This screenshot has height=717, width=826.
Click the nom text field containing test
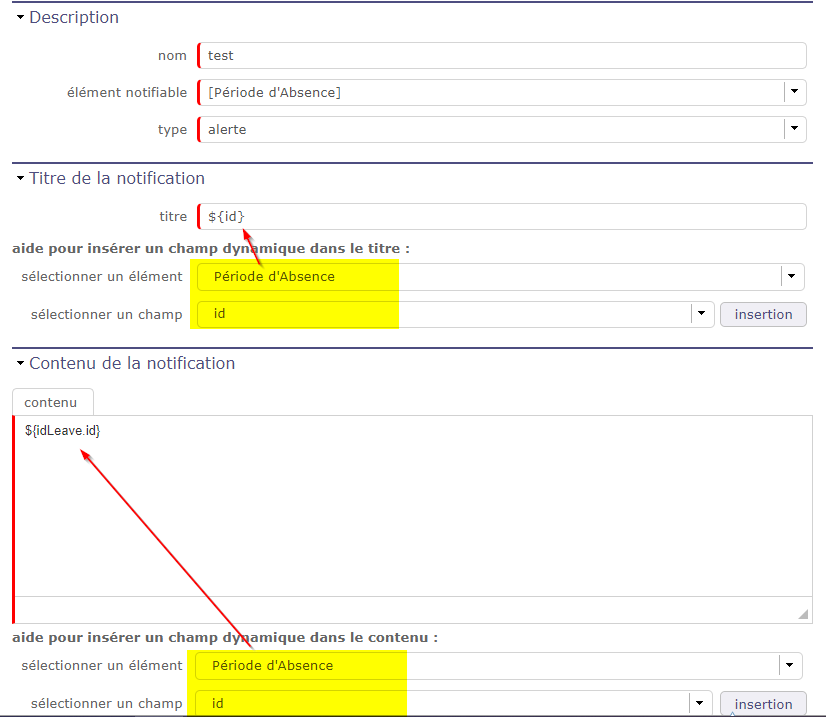[x=500, y=56]
